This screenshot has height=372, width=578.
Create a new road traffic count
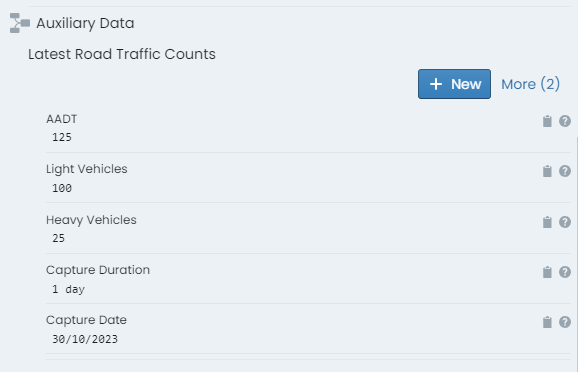coord(454,84)
